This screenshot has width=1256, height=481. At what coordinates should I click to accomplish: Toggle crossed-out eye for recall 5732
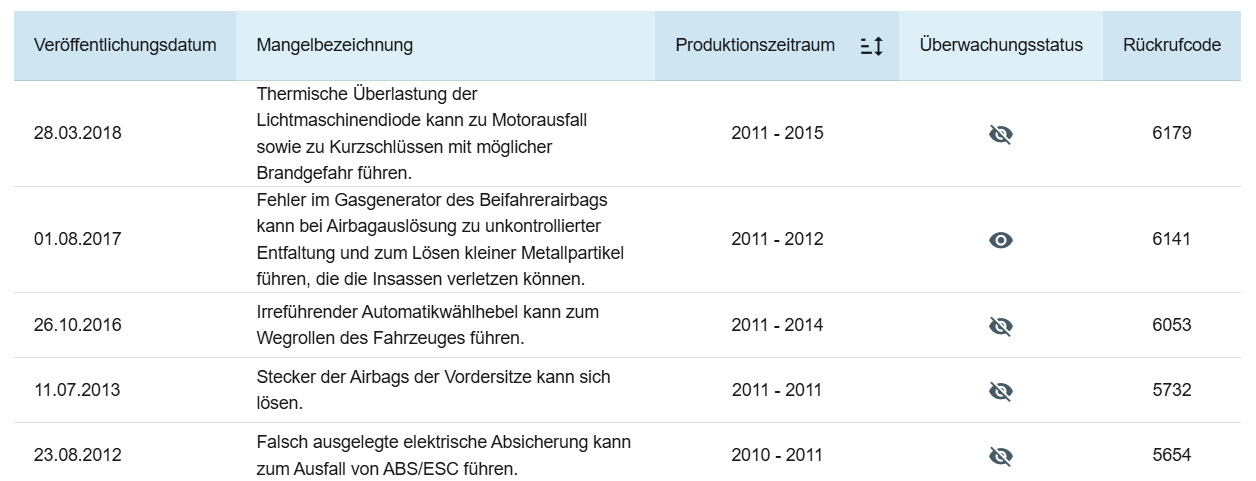tap(1000, 391)
